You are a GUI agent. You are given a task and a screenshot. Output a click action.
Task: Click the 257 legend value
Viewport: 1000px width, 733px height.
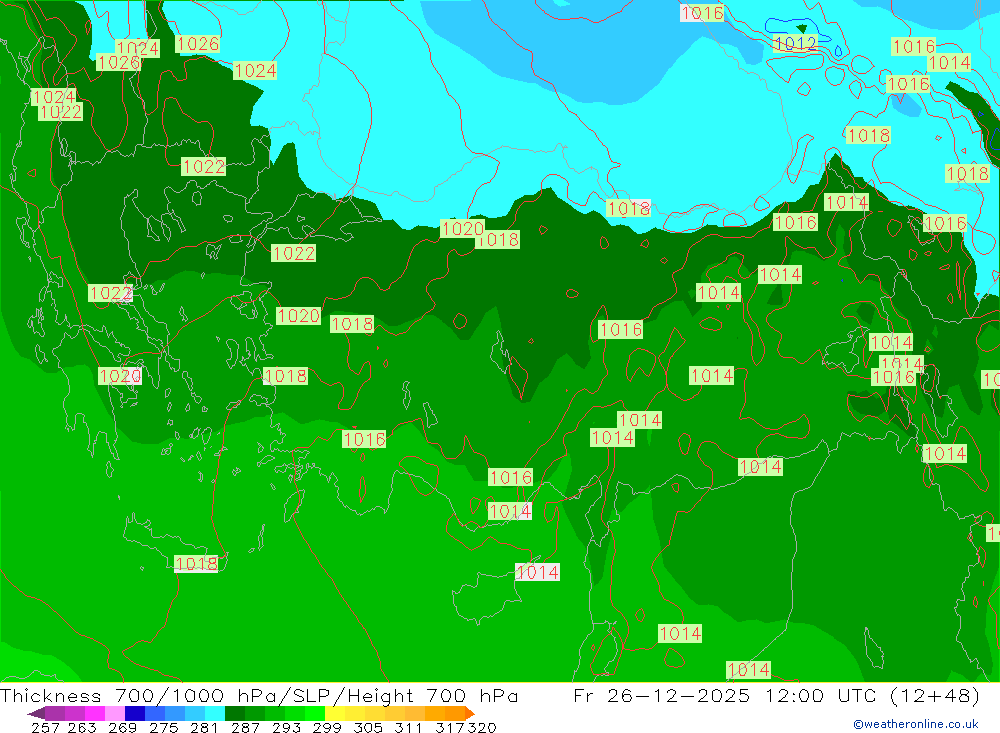click(x=45, y=727)
